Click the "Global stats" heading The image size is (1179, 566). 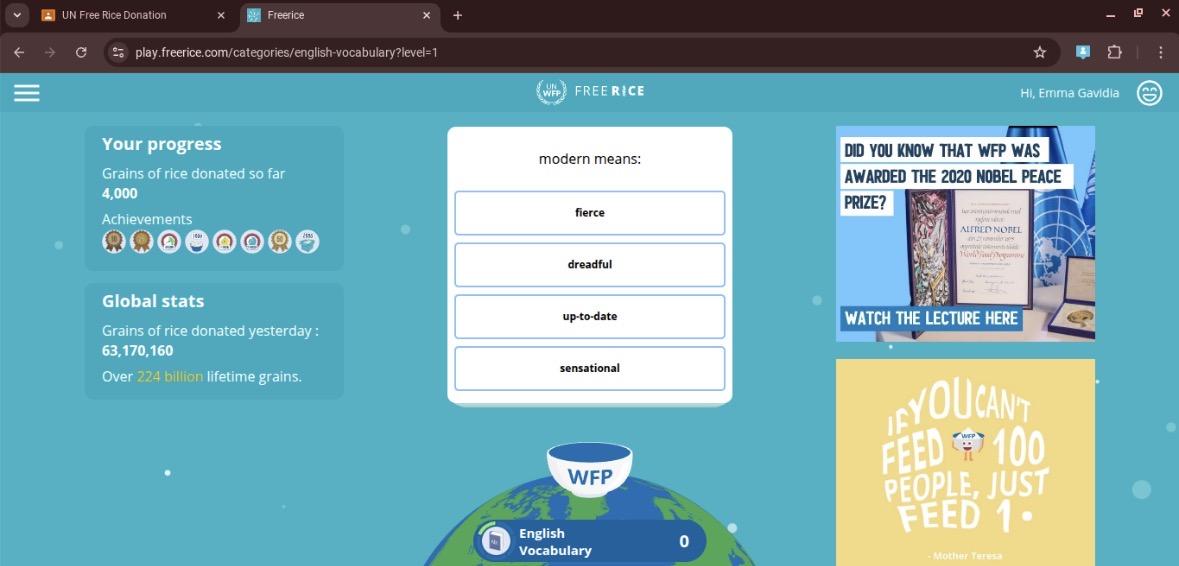click(x=153, y=301)
